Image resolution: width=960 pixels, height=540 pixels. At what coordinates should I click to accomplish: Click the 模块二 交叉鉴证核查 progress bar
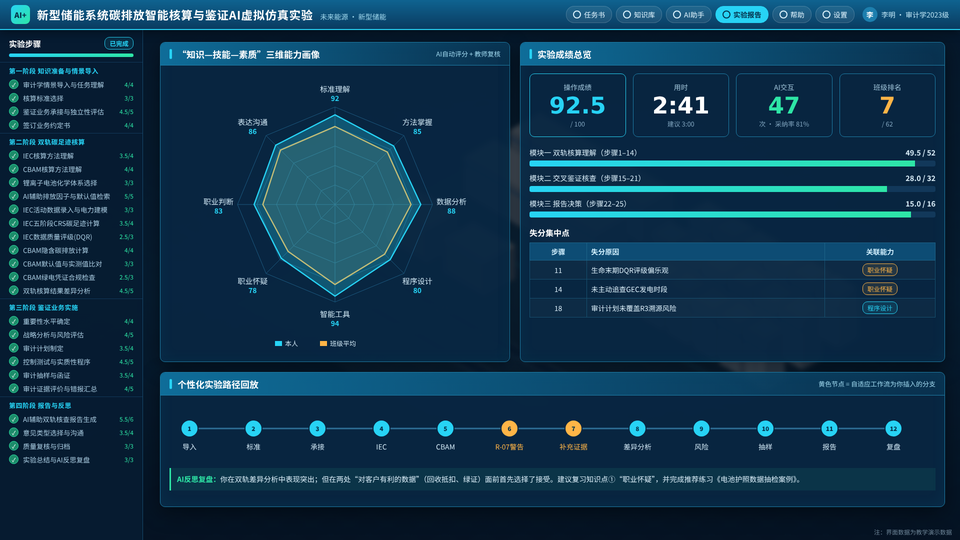(732, 189)
